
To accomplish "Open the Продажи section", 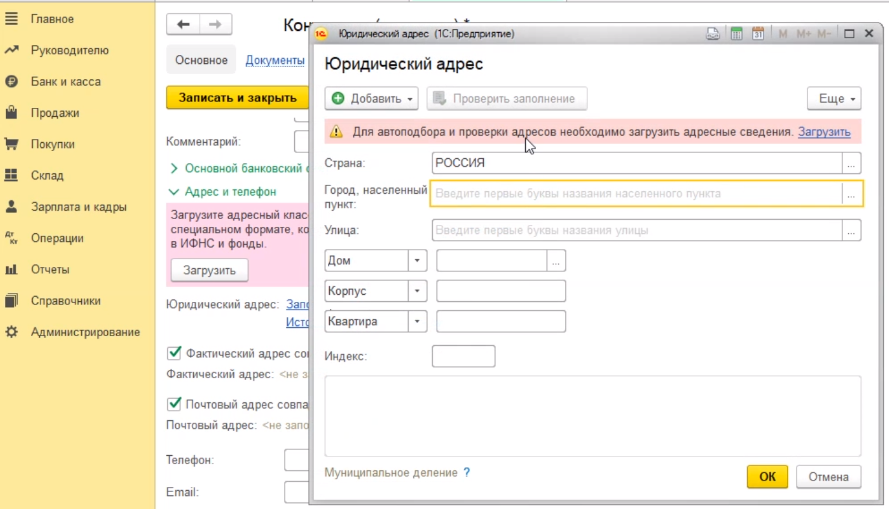I will click(55, 113).
